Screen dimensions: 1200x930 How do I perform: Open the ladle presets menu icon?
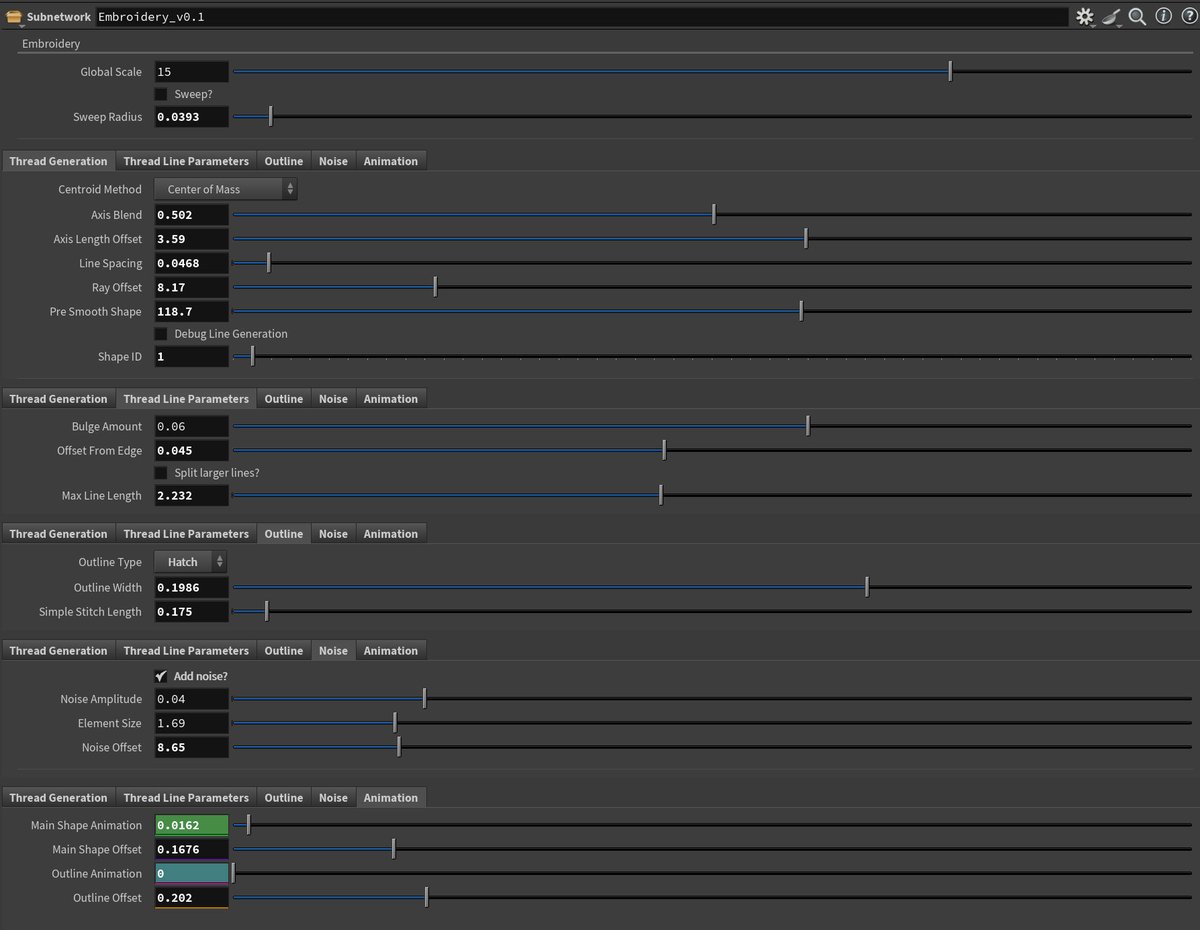[1112, 17]
